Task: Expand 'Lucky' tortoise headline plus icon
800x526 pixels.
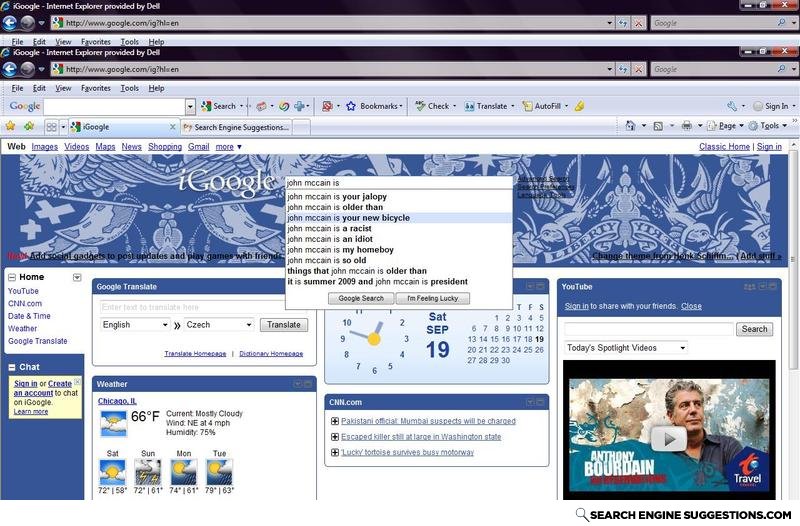Action: (335, 452)
